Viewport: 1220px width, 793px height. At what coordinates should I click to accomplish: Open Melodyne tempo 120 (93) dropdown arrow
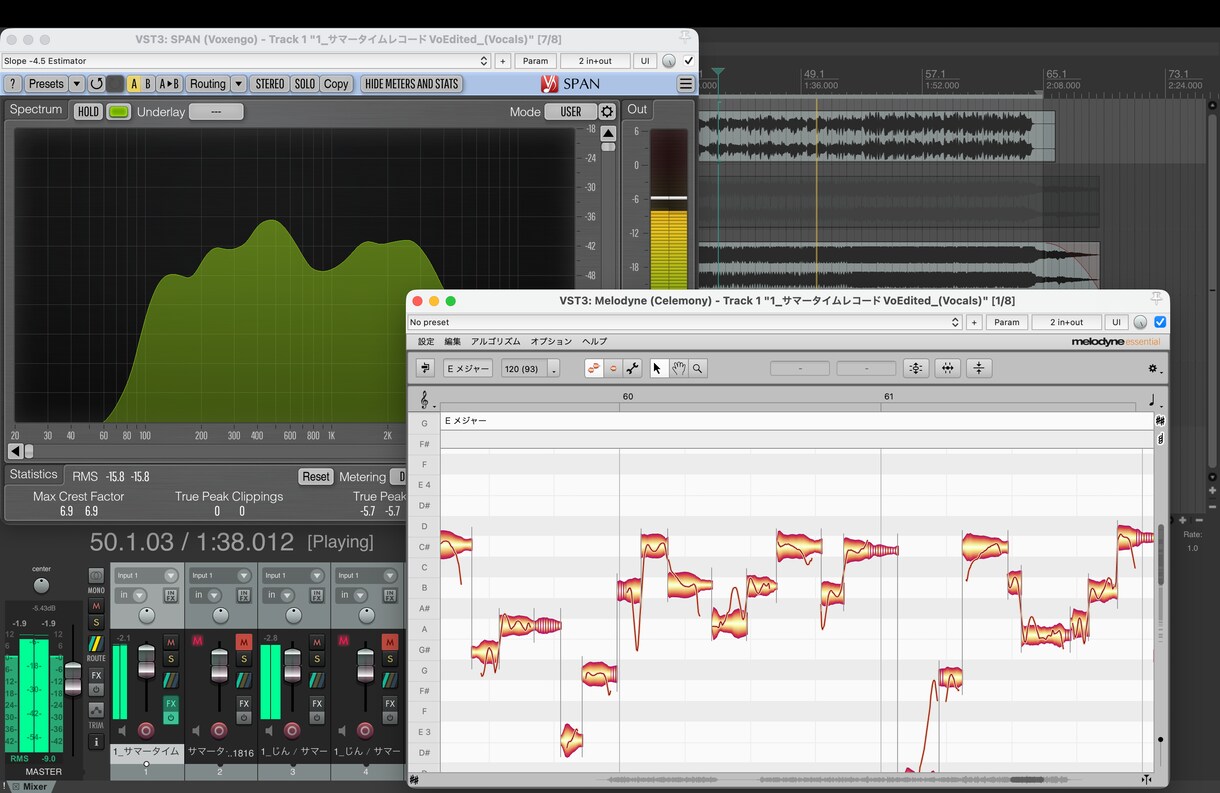[x=554, y=369]
